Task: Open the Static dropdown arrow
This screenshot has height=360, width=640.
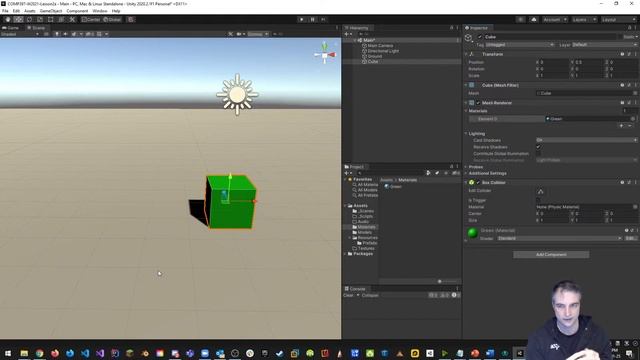Action: 636,37
